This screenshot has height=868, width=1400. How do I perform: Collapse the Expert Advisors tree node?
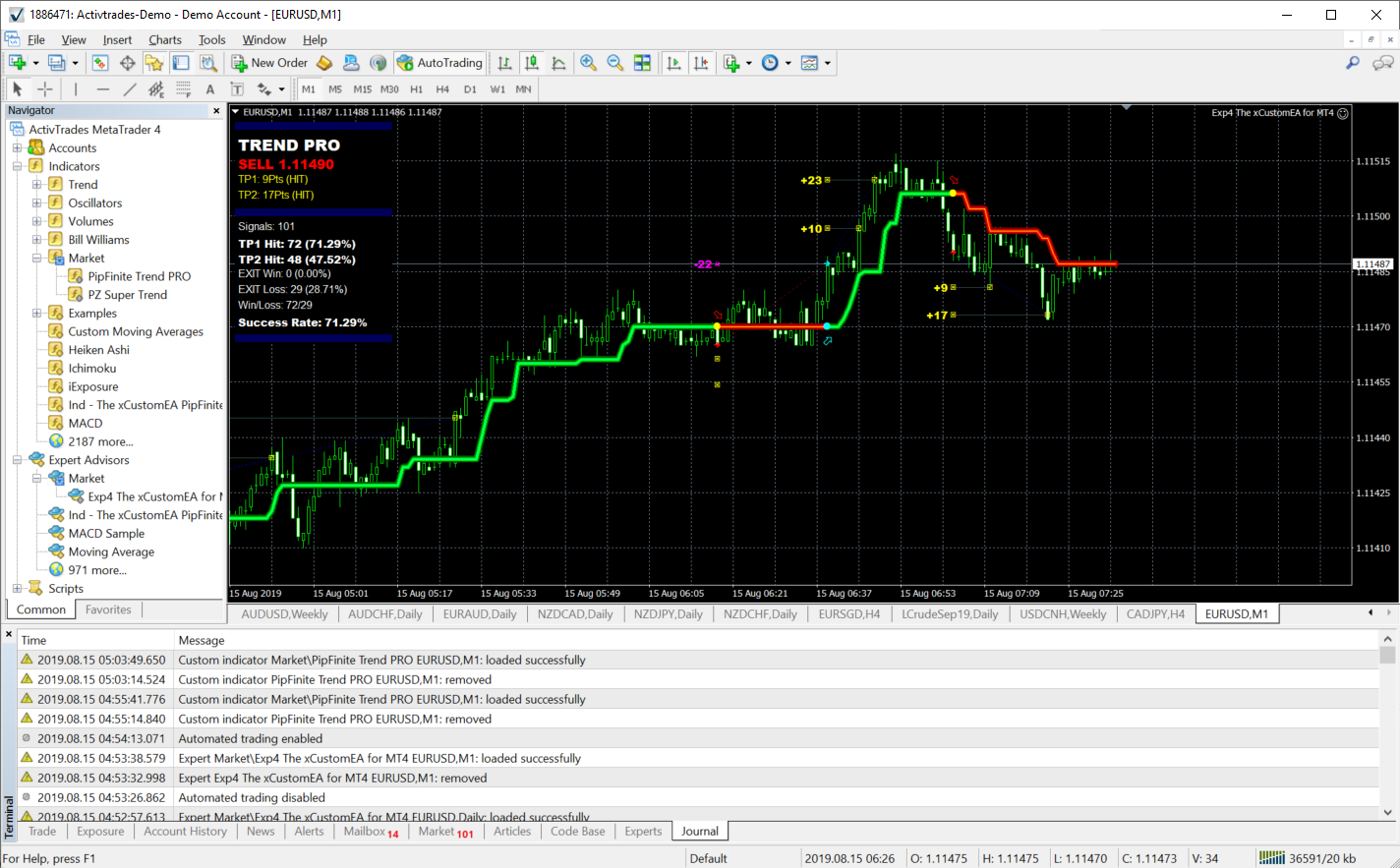[17, 460]
